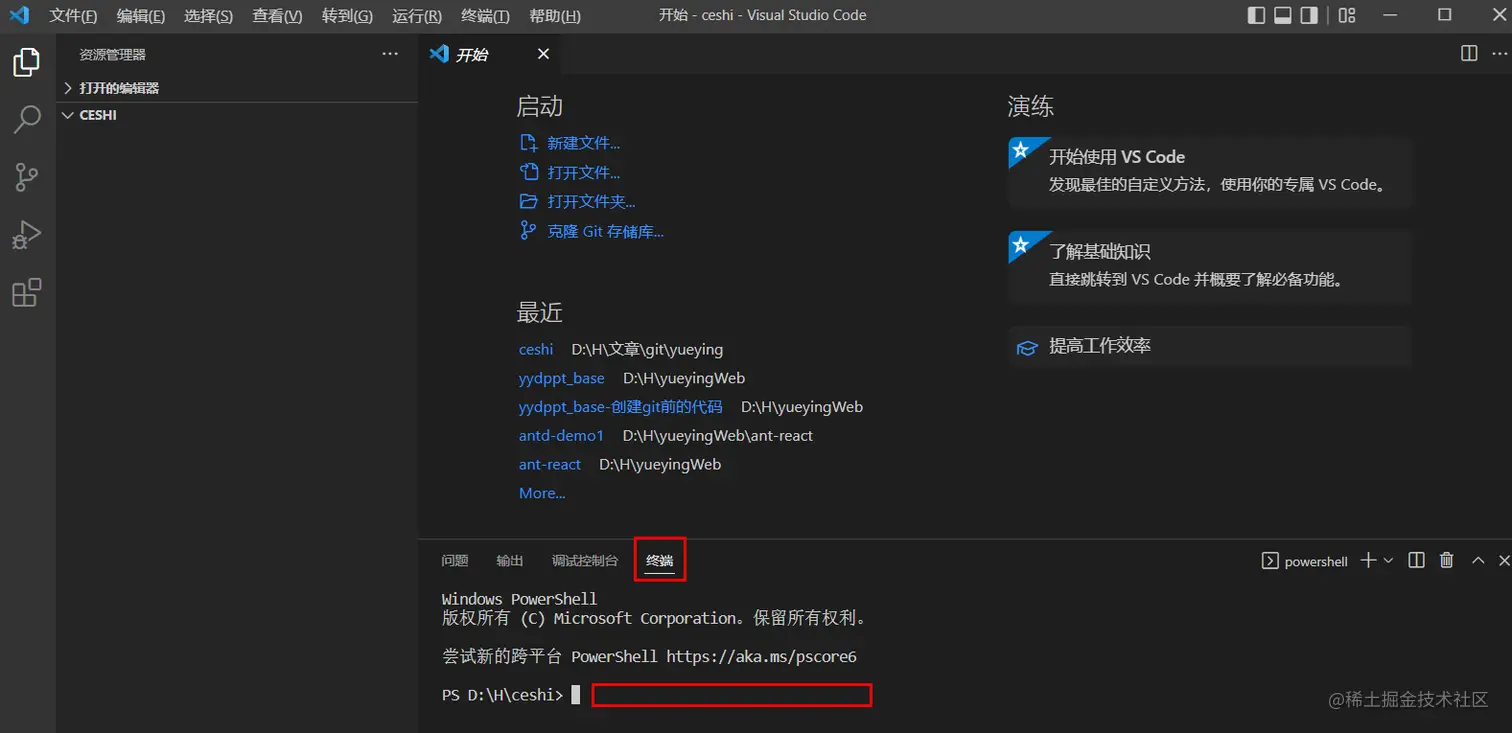Image resolution: width=1512 pixels, height=733 pixels.
Task: Open the terminal launch profile dropdown arrow
Action: 1388,561
